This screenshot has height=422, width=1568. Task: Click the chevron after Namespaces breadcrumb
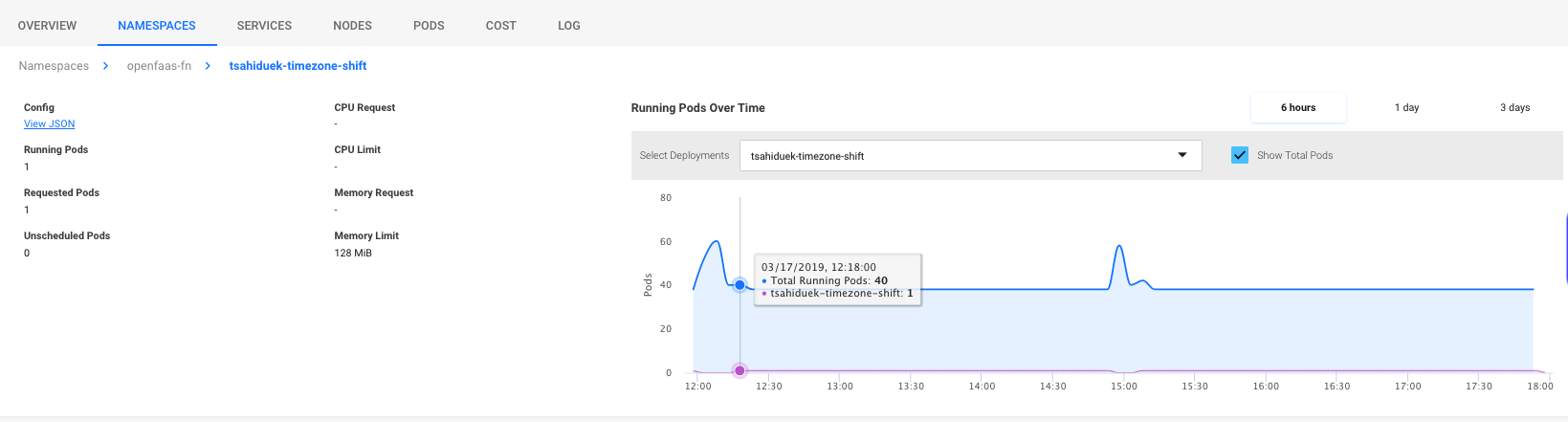[105, 66]
